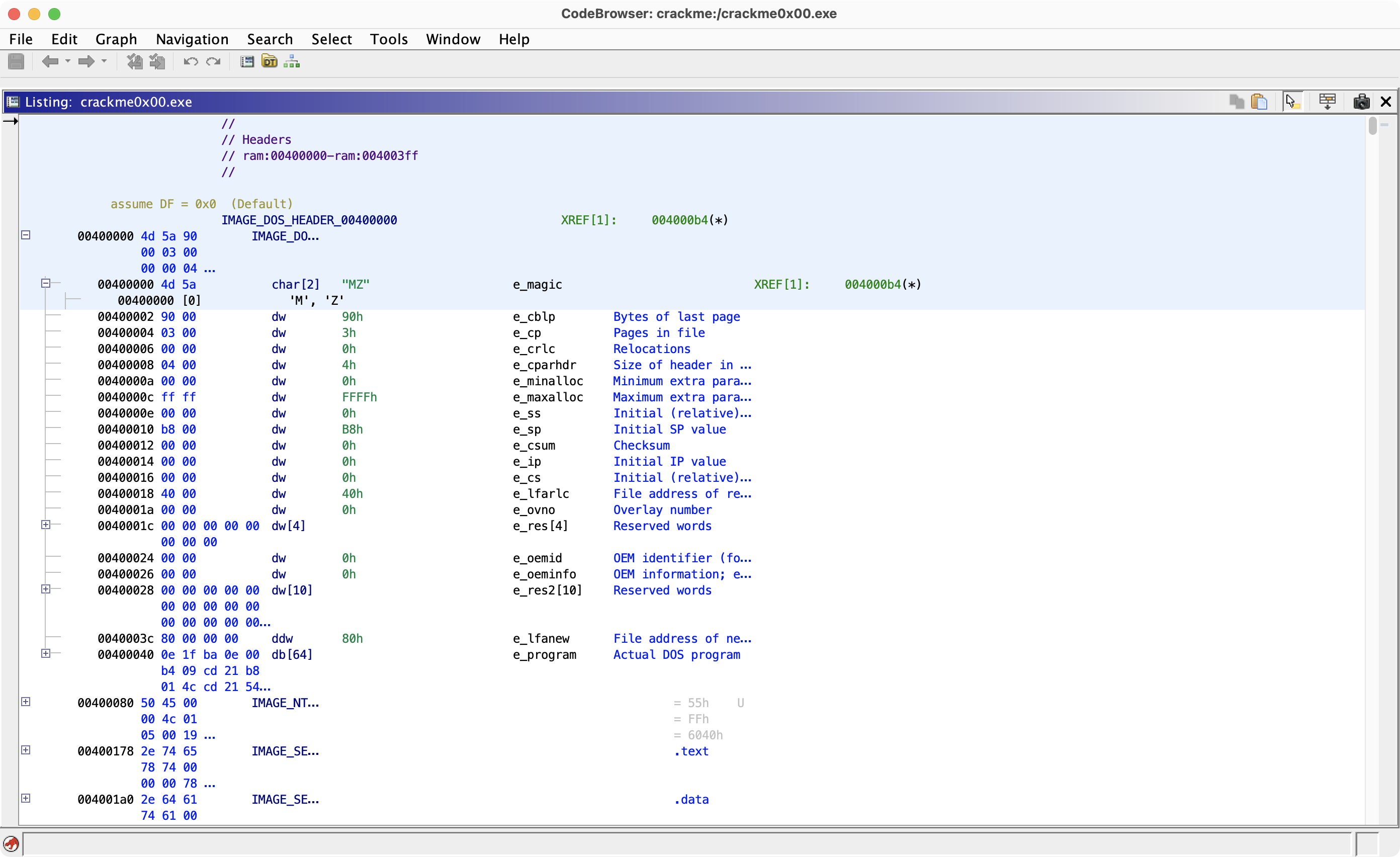Click the undo arrow icon
The image size is (1400, 857).
coord(191,61)
